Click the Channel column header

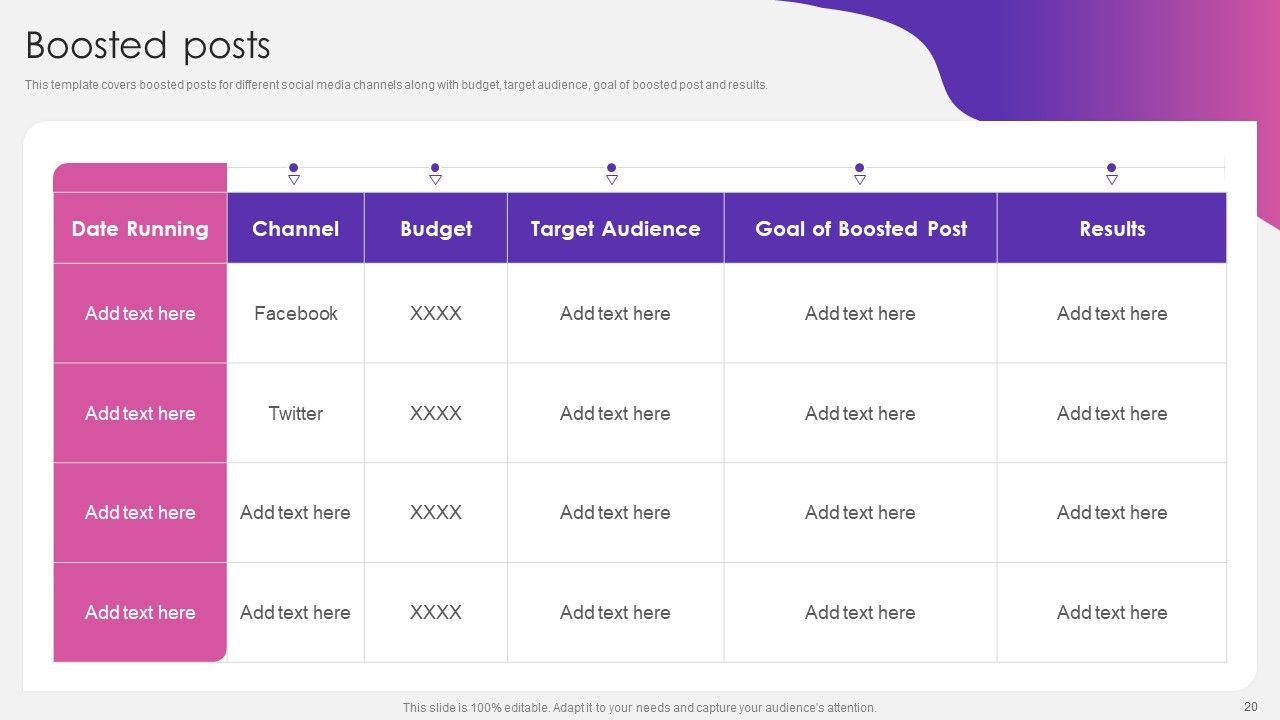point(295,229)
